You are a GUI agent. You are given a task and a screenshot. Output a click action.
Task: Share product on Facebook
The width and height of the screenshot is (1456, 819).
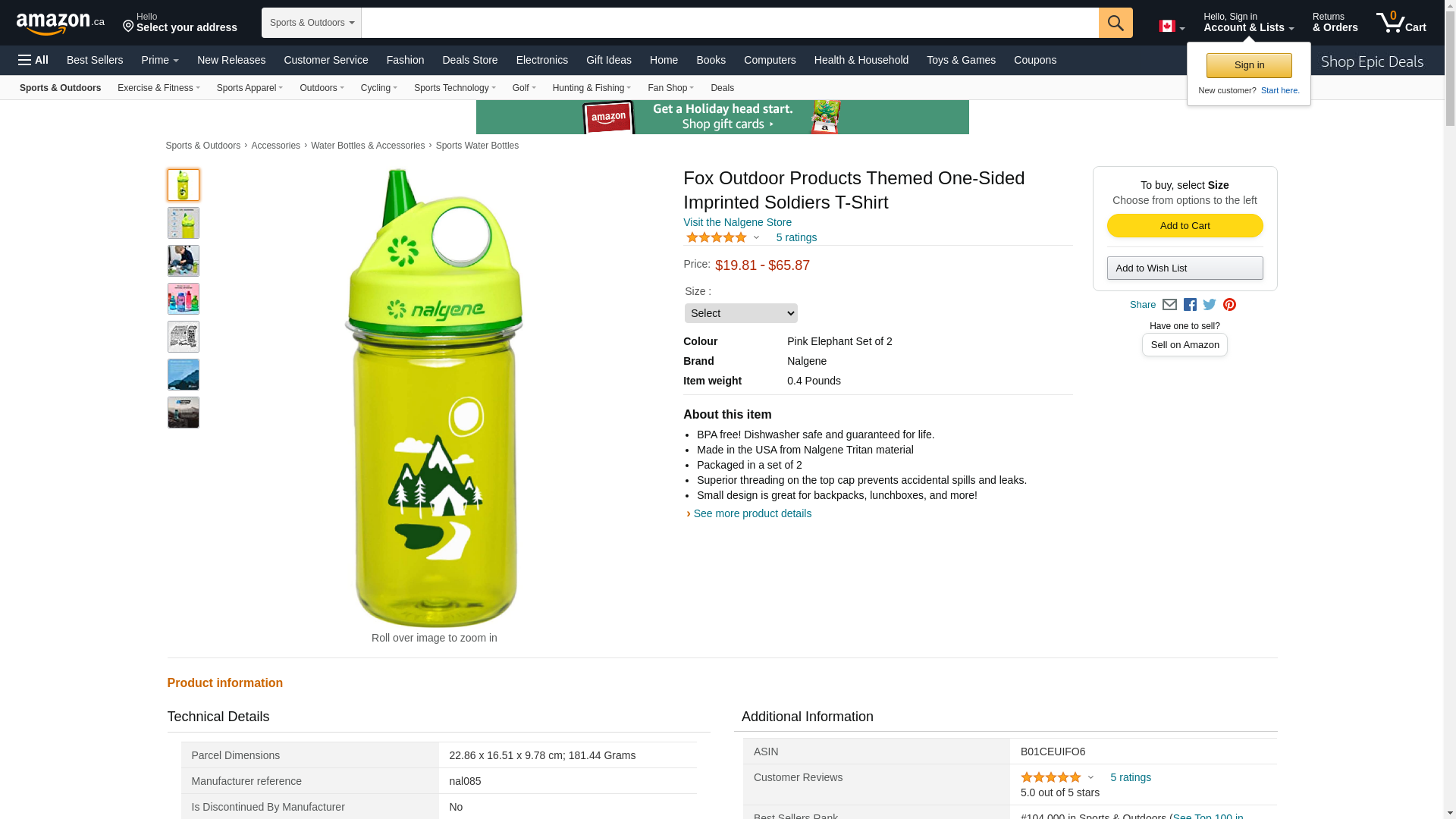pyautogui.click(x=1190, y=305)
